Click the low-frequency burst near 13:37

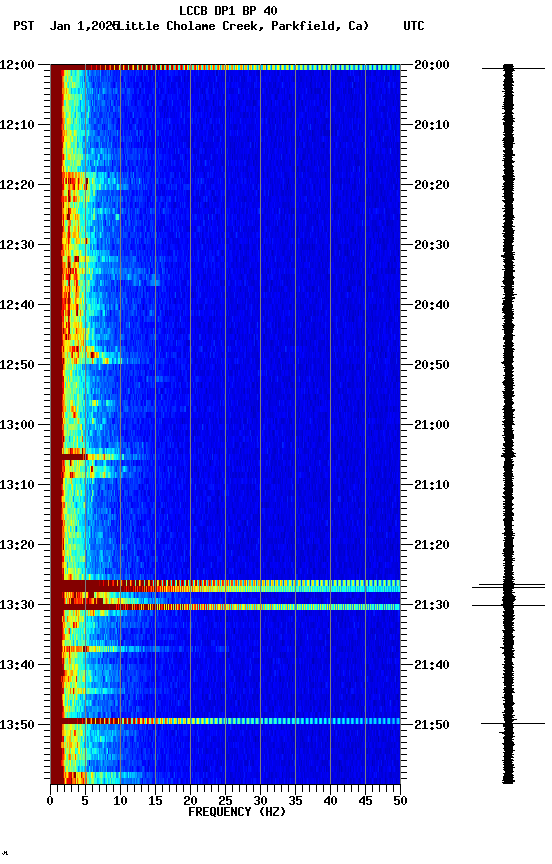pyautogui.click(x=110, y=649)
